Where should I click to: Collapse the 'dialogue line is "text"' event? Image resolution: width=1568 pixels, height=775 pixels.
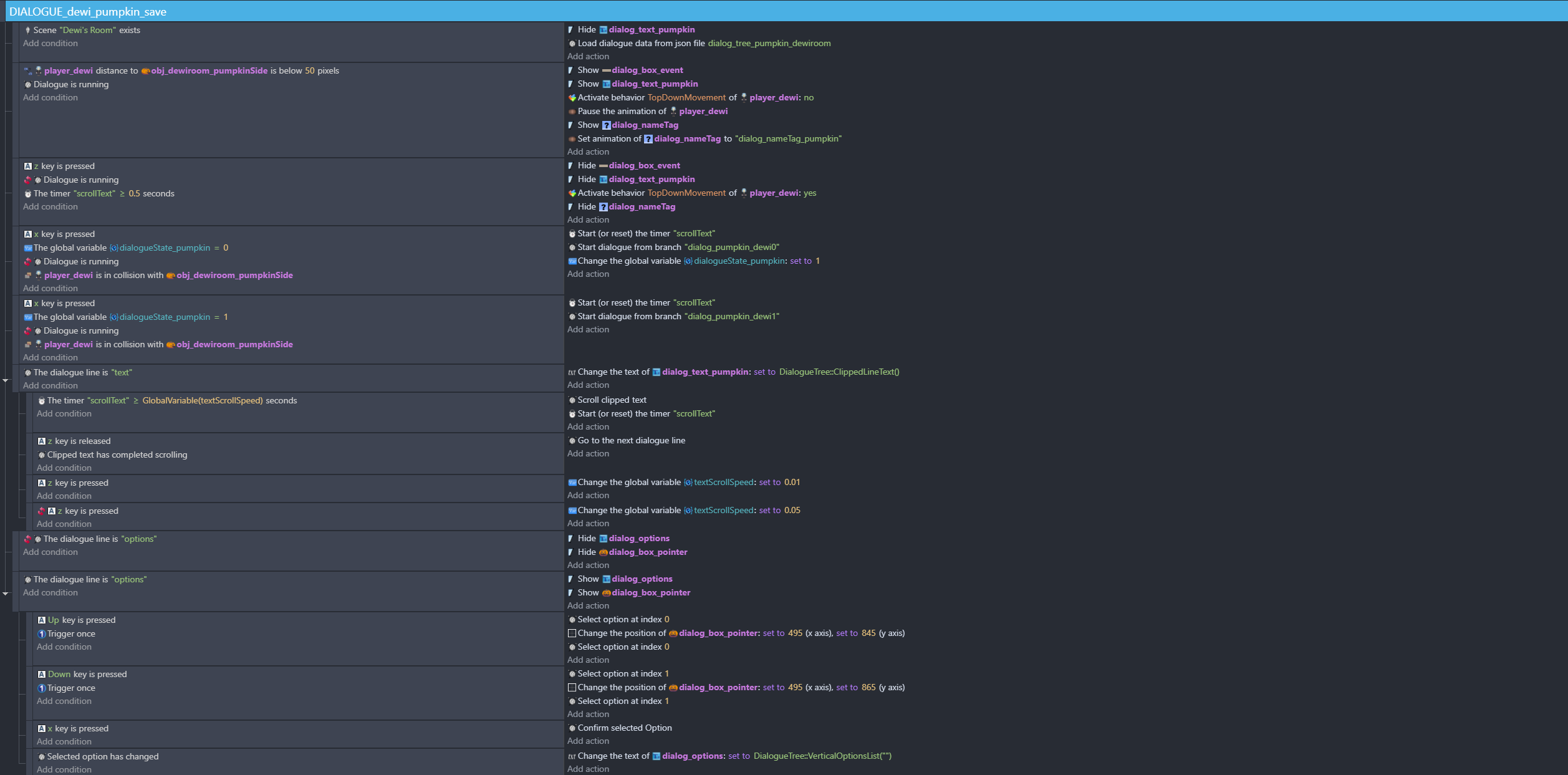click(x=6, y=380)
